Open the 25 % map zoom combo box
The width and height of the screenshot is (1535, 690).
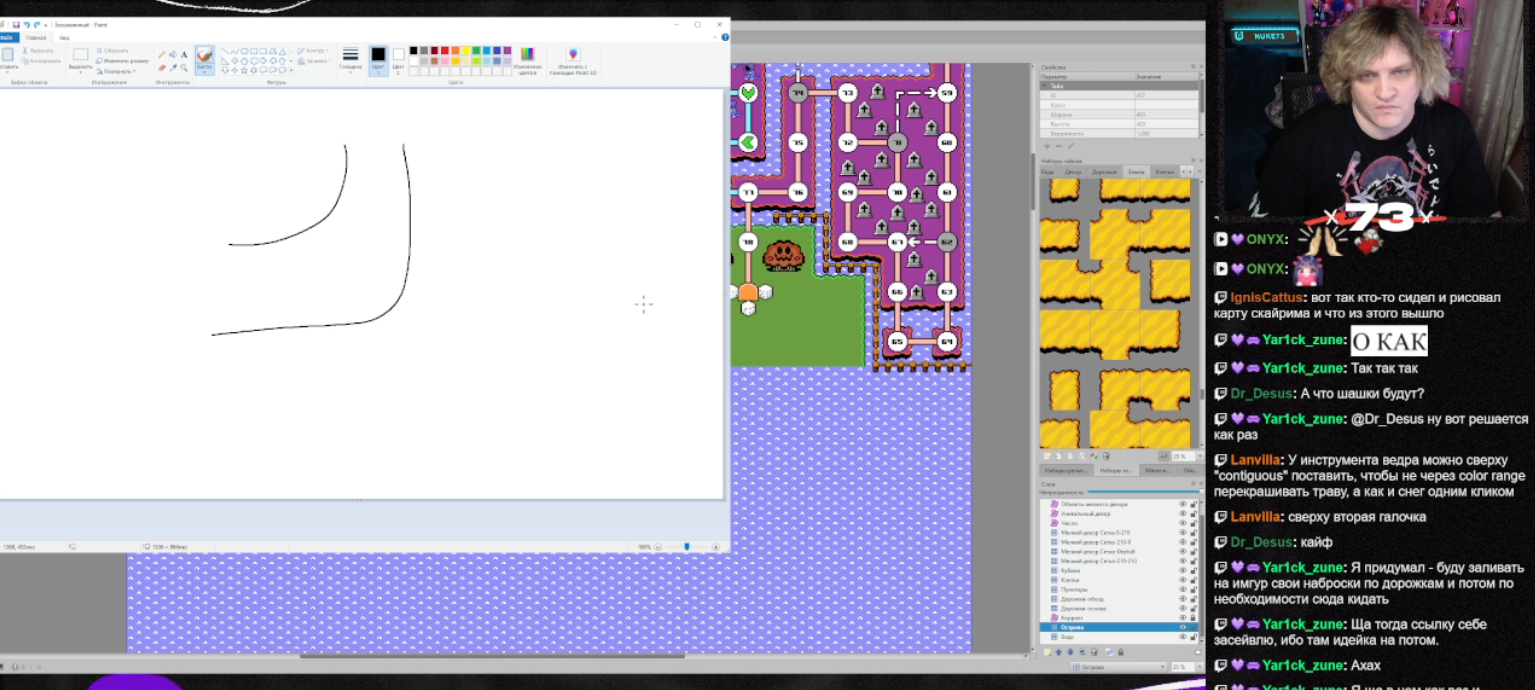1186,667
